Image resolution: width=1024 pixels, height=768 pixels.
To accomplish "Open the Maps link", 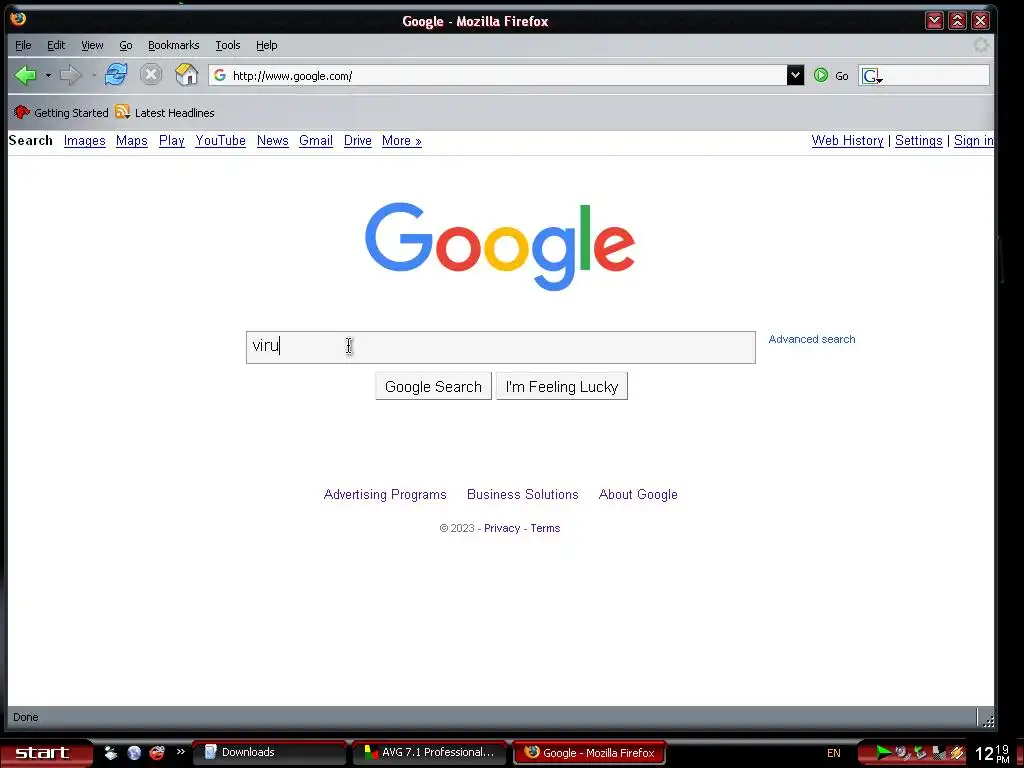I will coord(131,140).
